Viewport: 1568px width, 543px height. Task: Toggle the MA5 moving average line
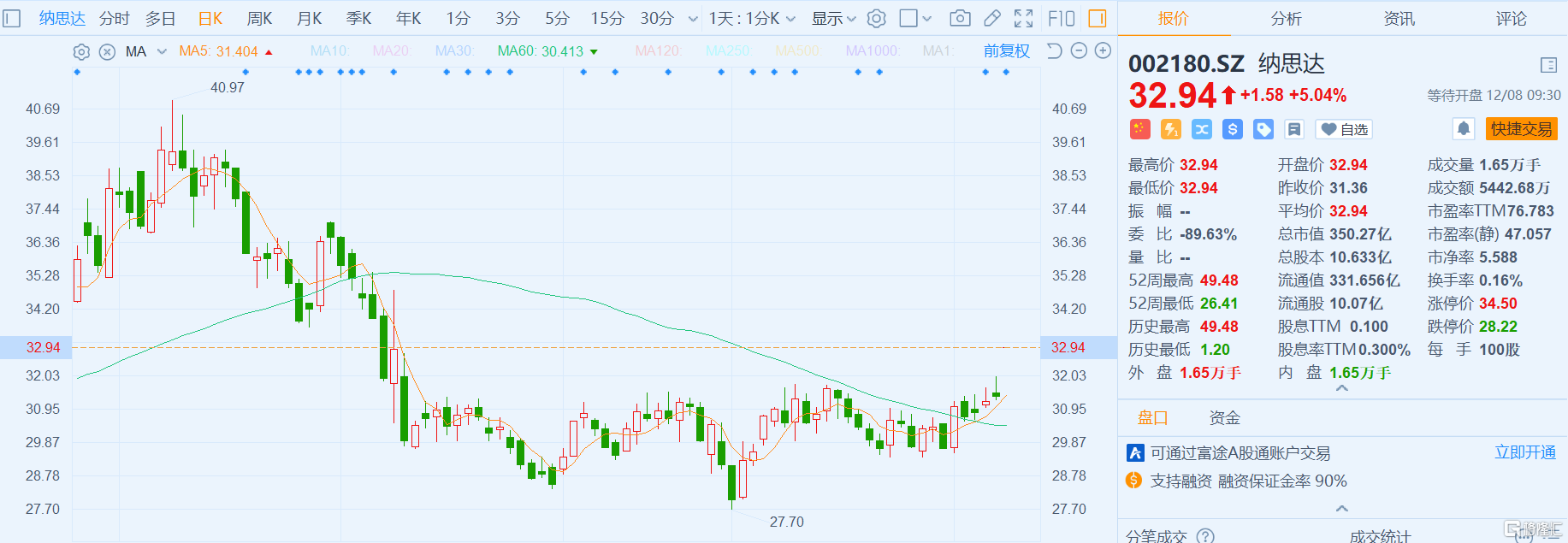(225, 51)
